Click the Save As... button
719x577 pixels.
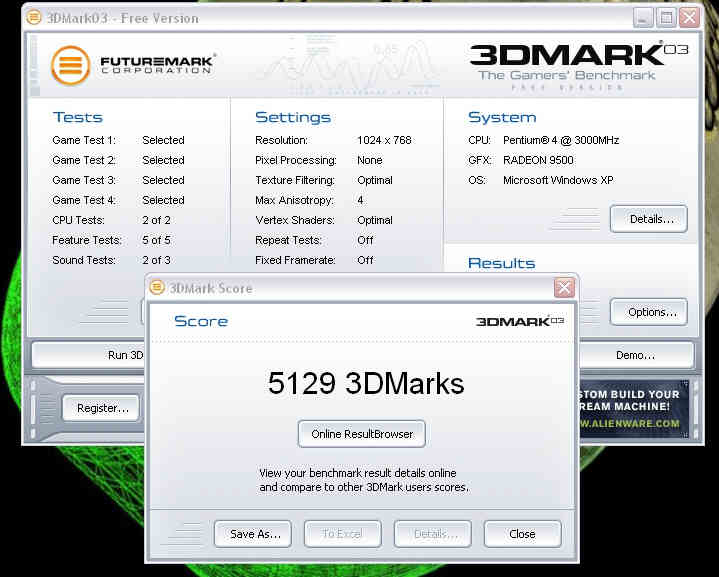253,534
